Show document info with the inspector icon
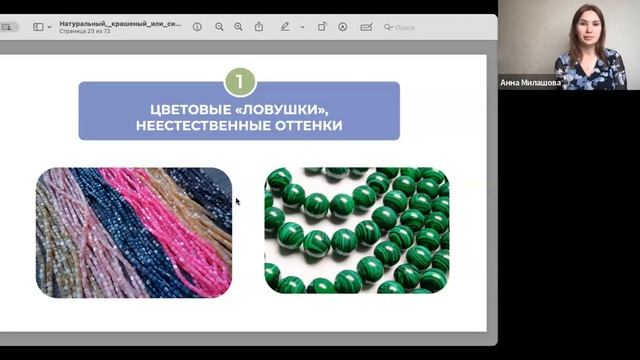The height and width of the screenshot is (360, 640). point(197,27)
